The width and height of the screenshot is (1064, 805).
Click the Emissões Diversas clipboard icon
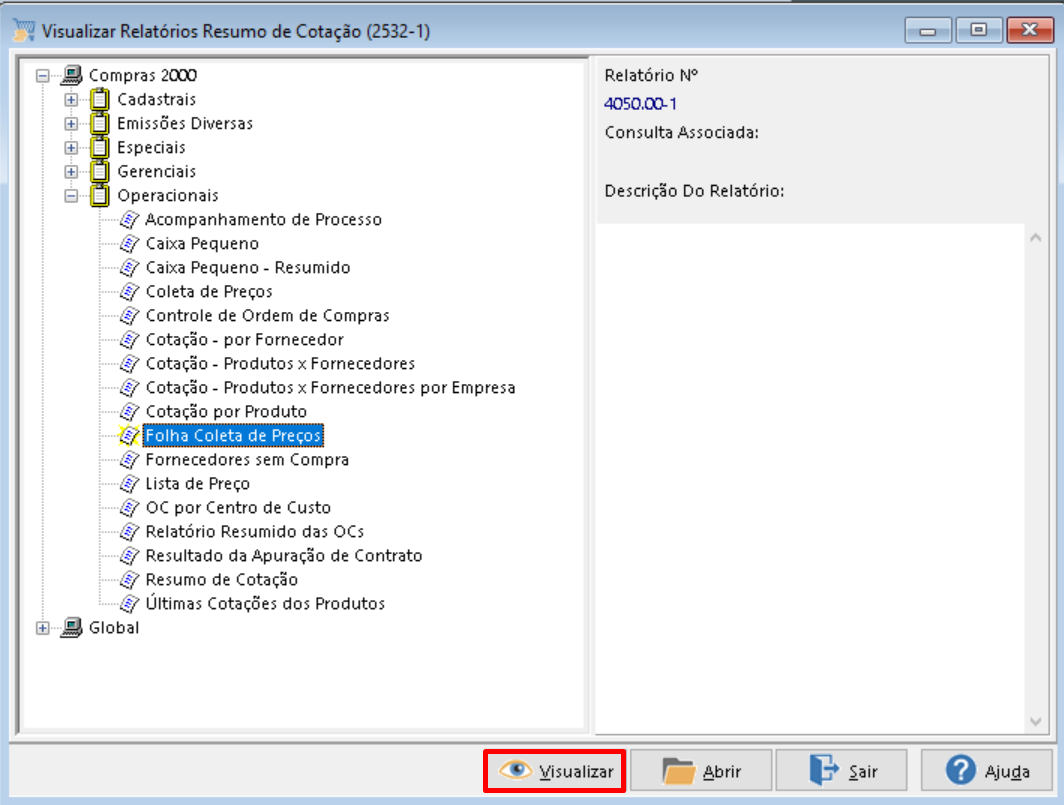tap(100, 123)
